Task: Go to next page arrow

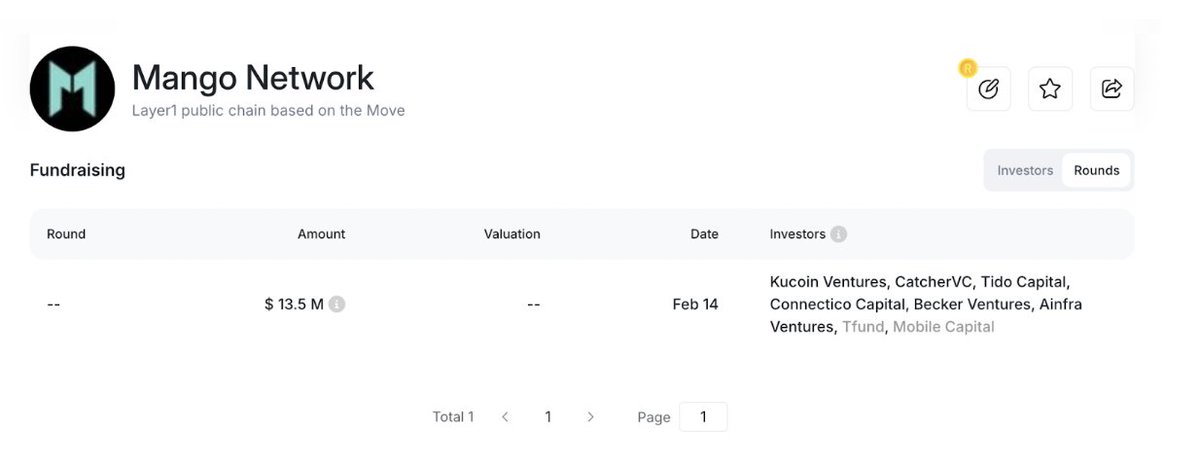Action: [x=591, y=417]
